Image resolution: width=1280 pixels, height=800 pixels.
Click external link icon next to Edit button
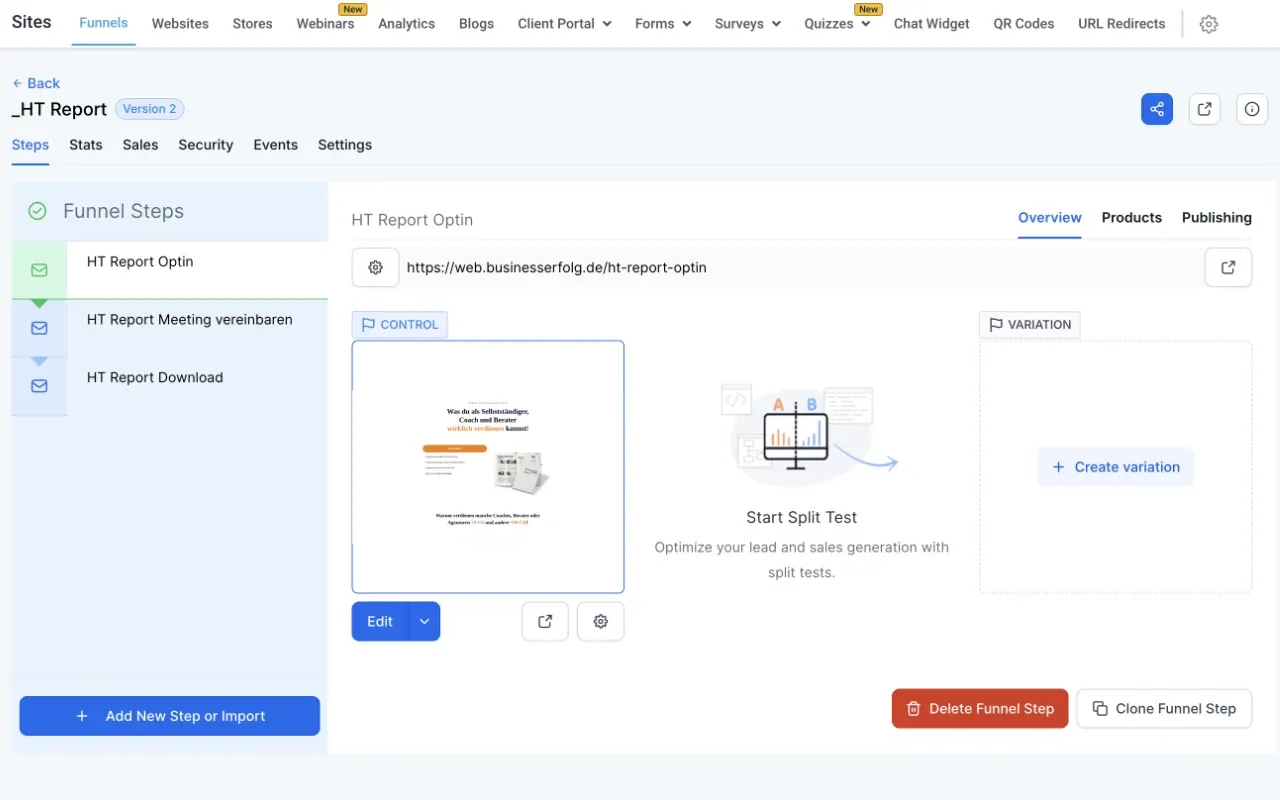(x=544, y=621)
